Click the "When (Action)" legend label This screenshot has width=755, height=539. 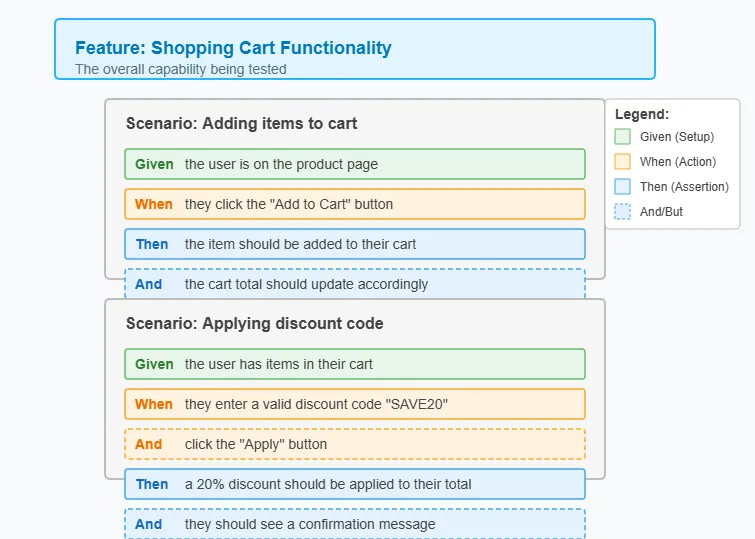pyautogui.click(x=677, y=162)
